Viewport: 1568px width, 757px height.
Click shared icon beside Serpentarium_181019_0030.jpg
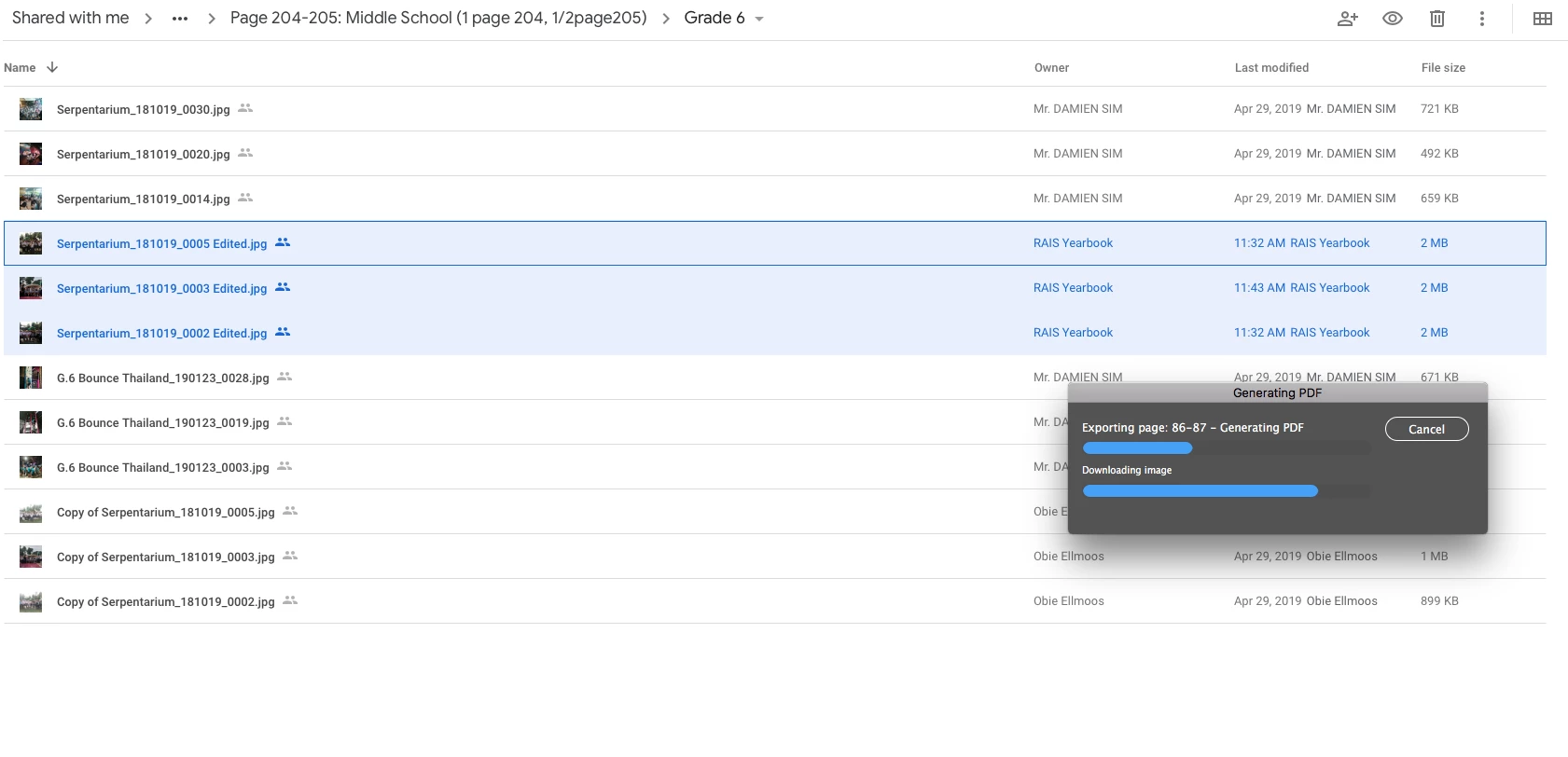[x=245, y=108]
